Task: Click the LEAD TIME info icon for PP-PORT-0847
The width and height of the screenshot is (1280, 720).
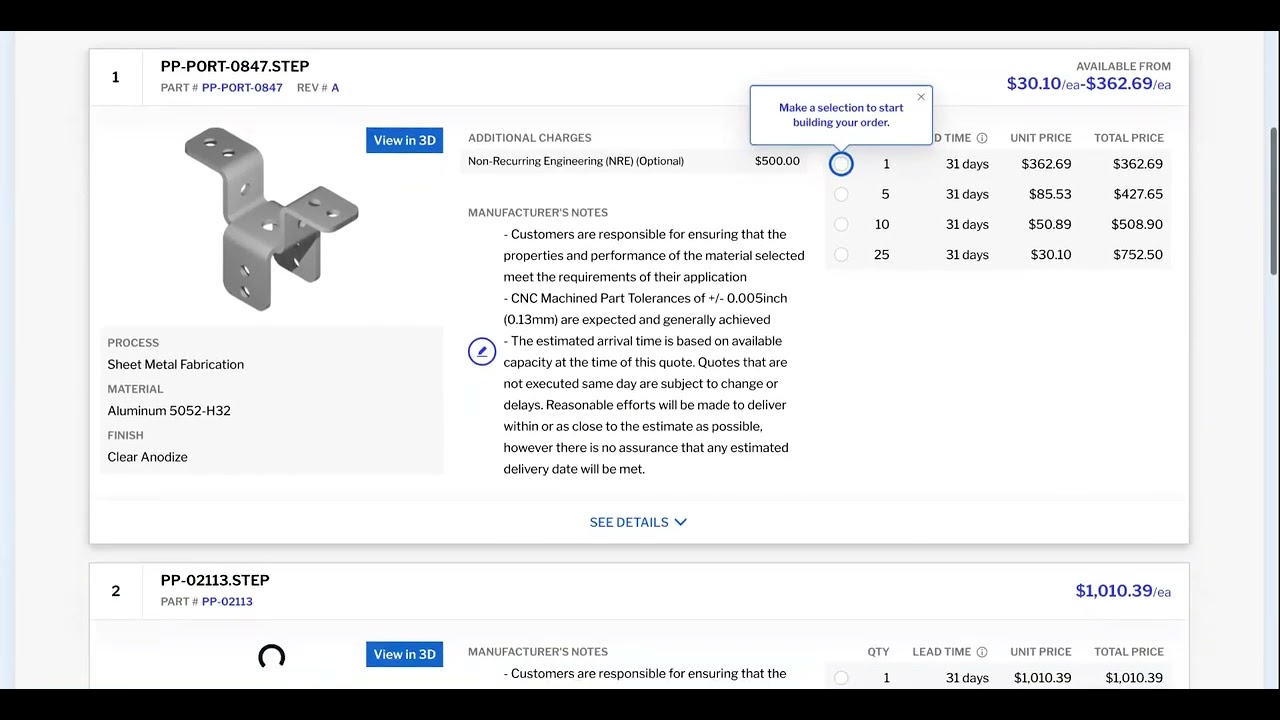Action: pyautogui.click(x=982, y=138)
